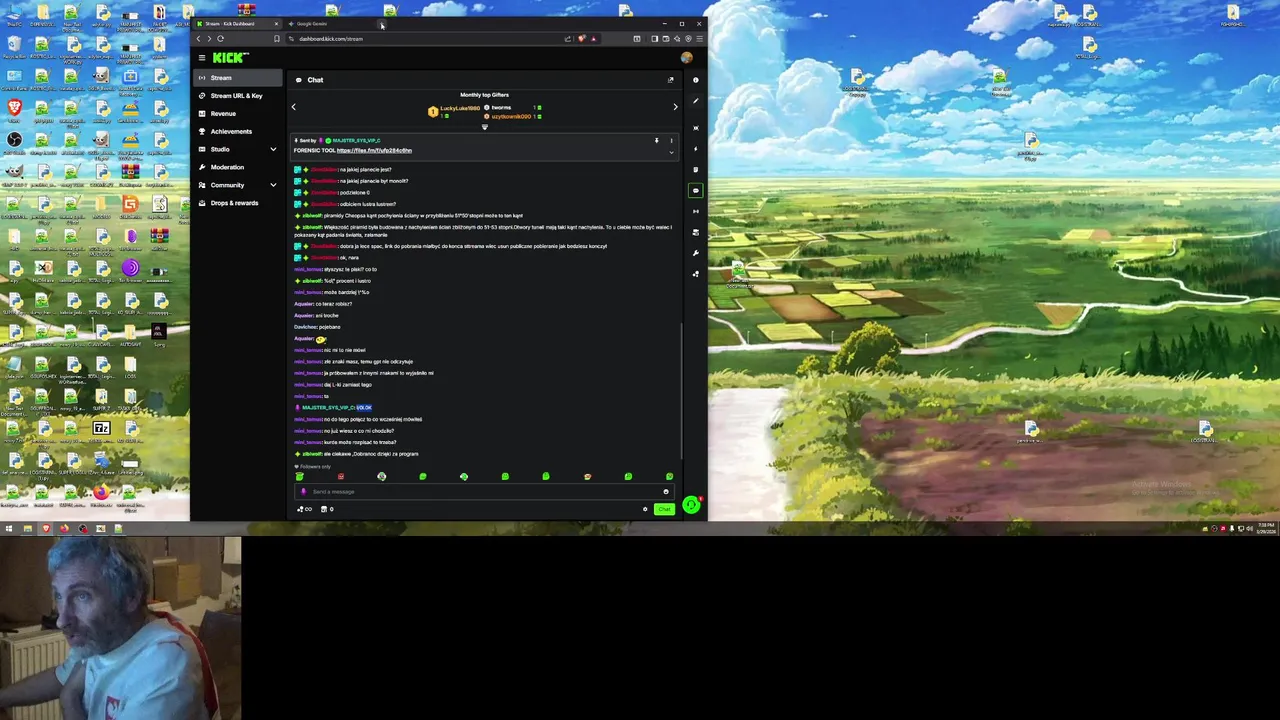Image resolution: width=1280 pixels, height=720 pixels.
Task: Open the Kick hamburger menu
Action: pos(201,58)
